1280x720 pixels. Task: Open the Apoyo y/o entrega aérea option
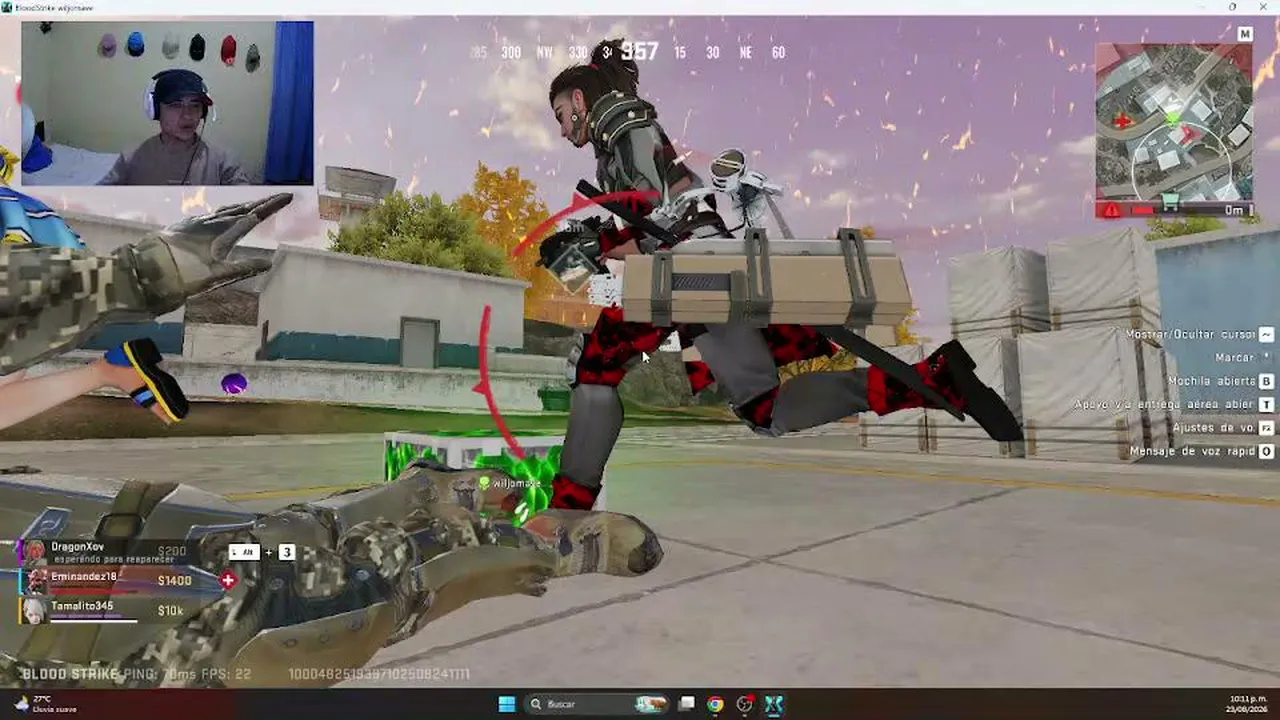(x=1164, y=405)
